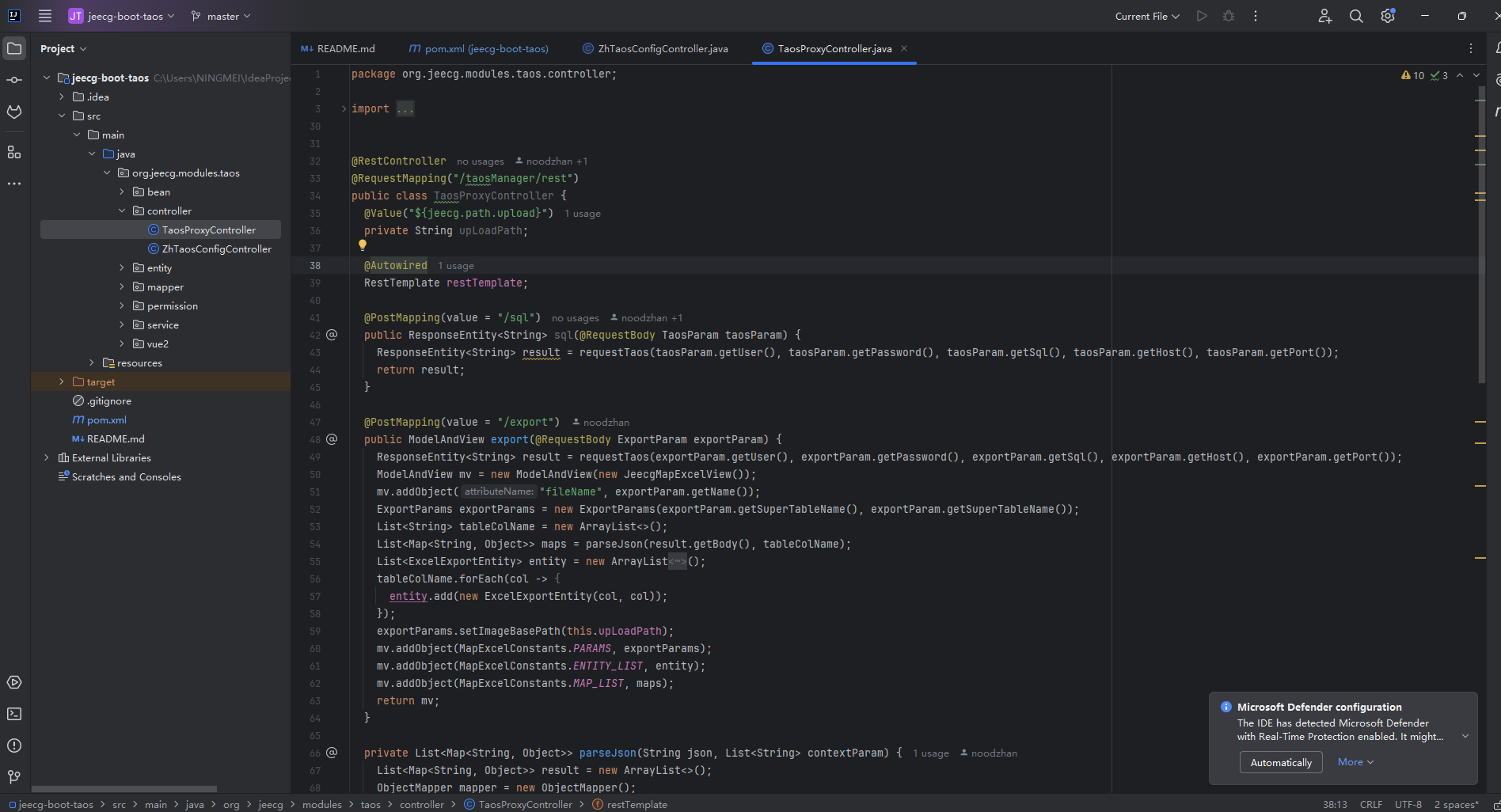Select README.md in project tree
This screenshot has width=1501, height=812.
coord(108,438)
